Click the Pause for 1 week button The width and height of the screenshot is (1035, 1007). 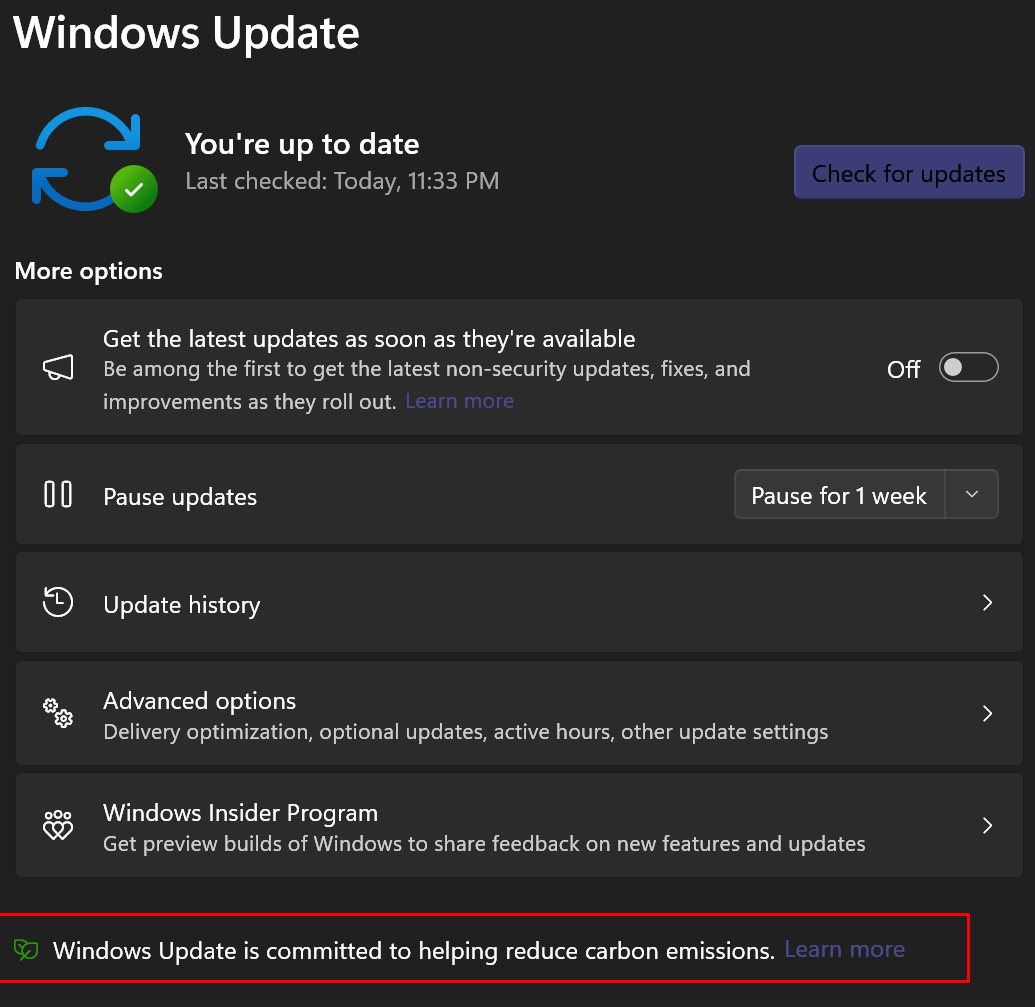(839, 495)
